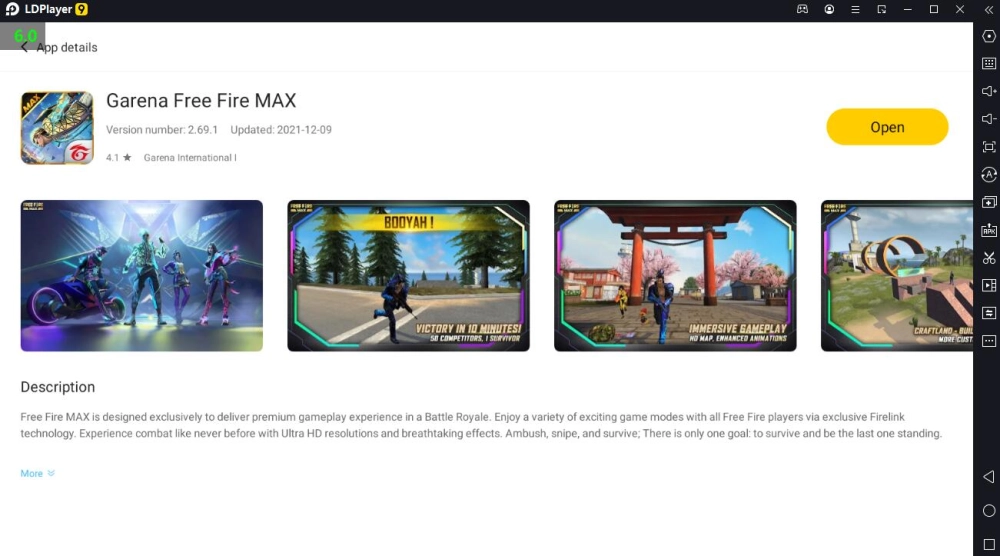Open the gamepad icon in title bar

(802, 9)
